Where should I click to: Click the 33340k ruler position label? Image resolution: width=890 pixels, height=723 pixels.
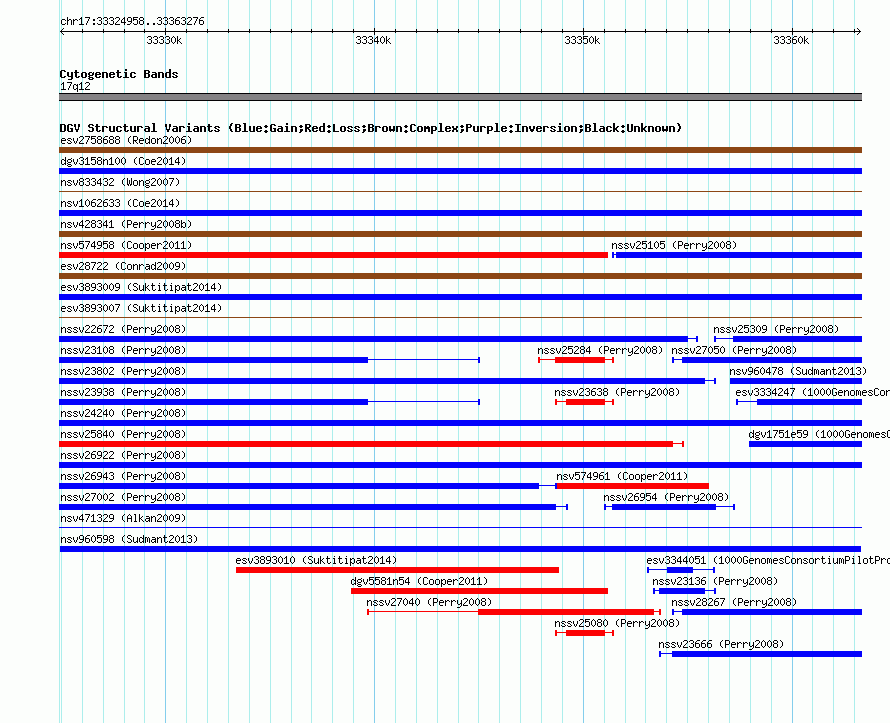tap(373, 40)
